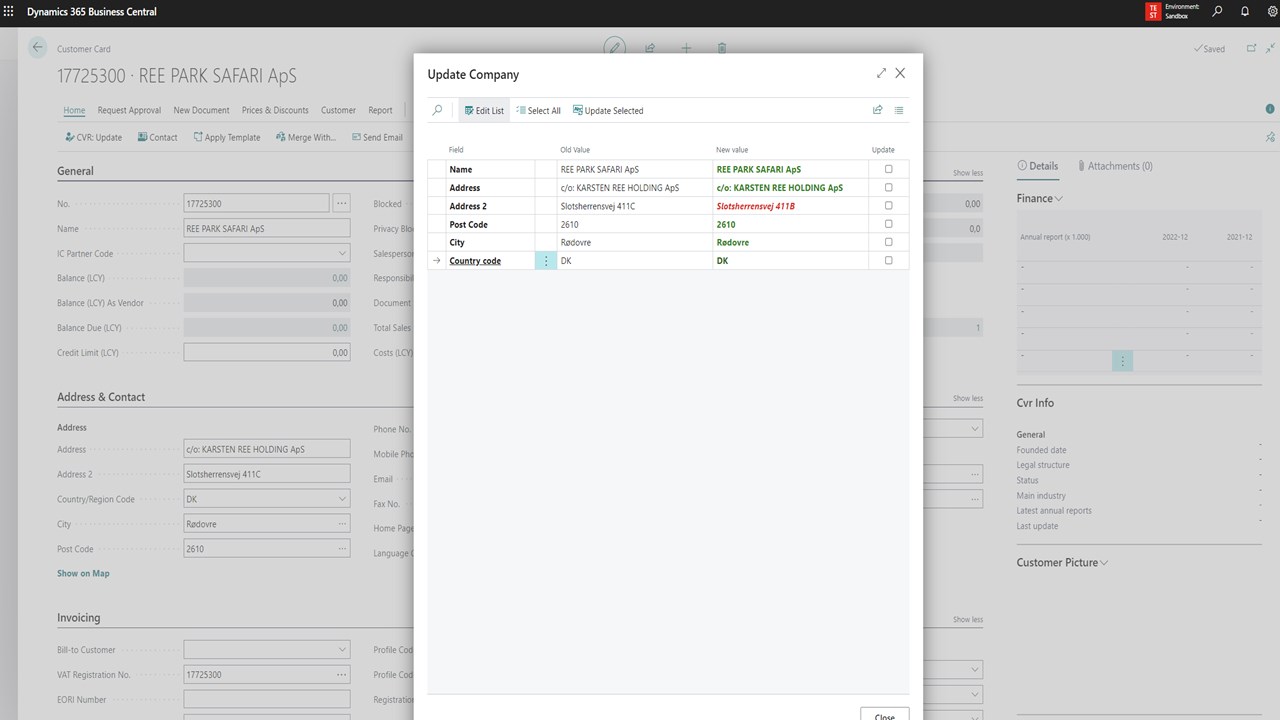
Task: Click the Name input field on Customer Card
Action: coord(267,228)
